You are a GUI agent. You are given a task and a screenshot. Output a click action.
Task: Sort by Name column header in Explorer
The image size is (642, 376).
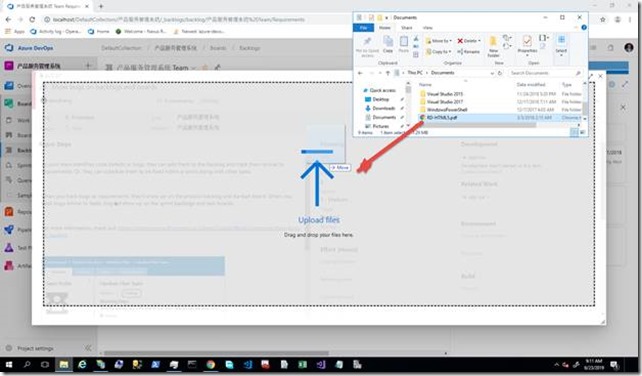click(425, 84)
